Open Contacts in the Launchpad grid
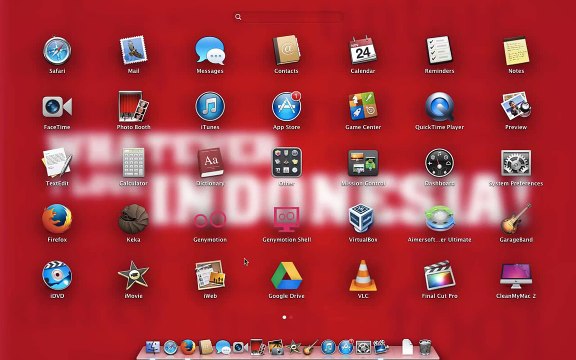Screen dimensions: 576x360 286,50
